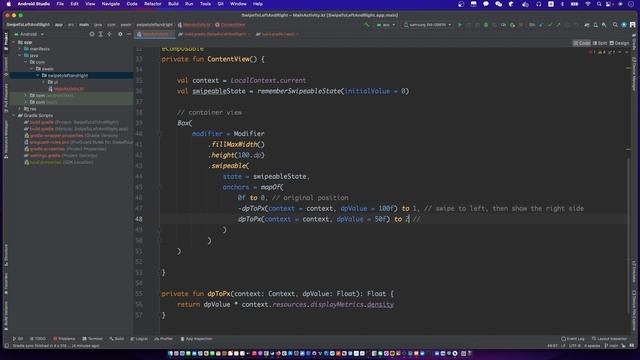Click the 4 spaces indent setting

tap(591, 346)
